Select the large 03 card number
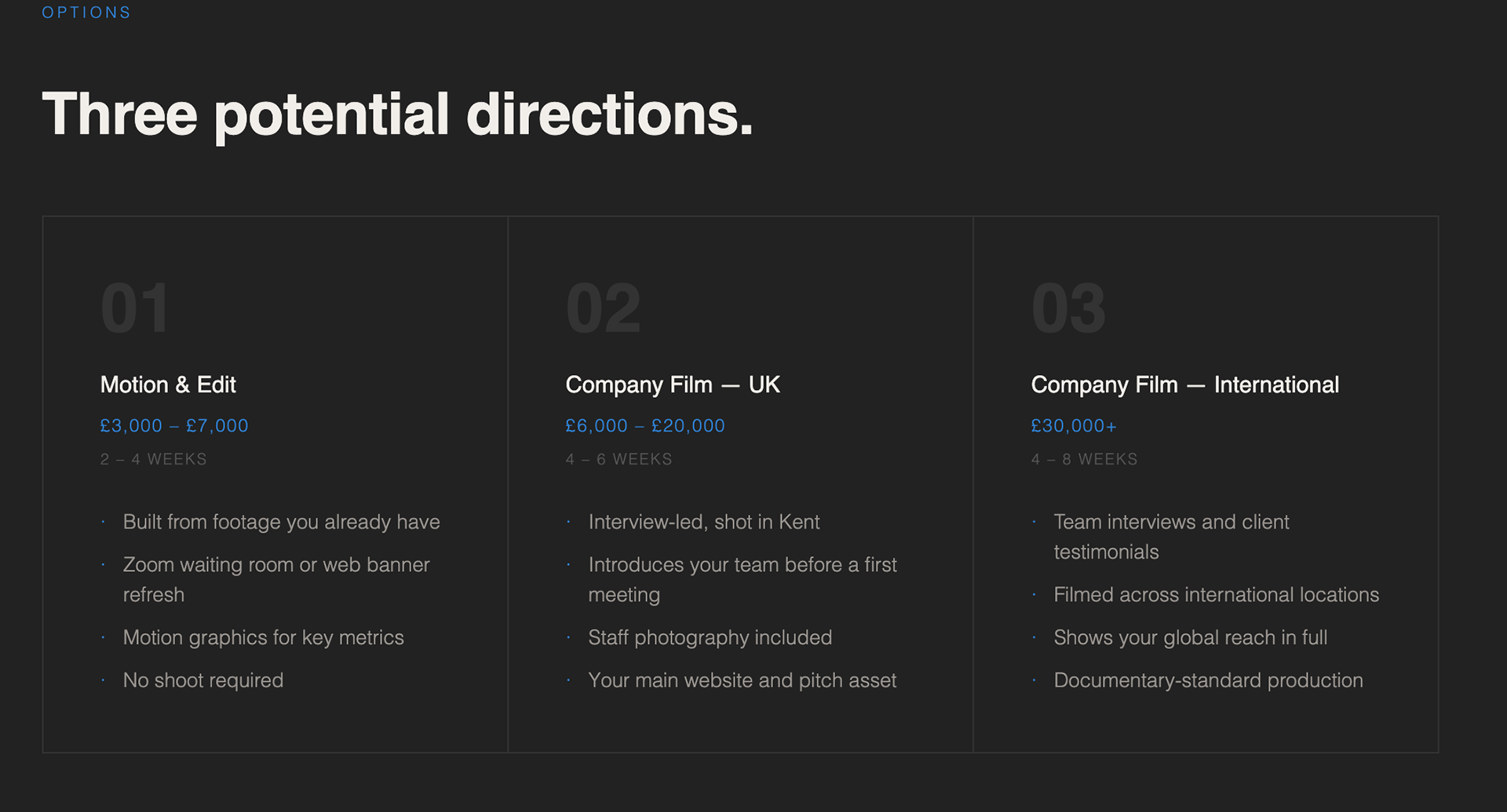Image resolution: width=1507 pixels, height=812 pixels. point(1068,308)
